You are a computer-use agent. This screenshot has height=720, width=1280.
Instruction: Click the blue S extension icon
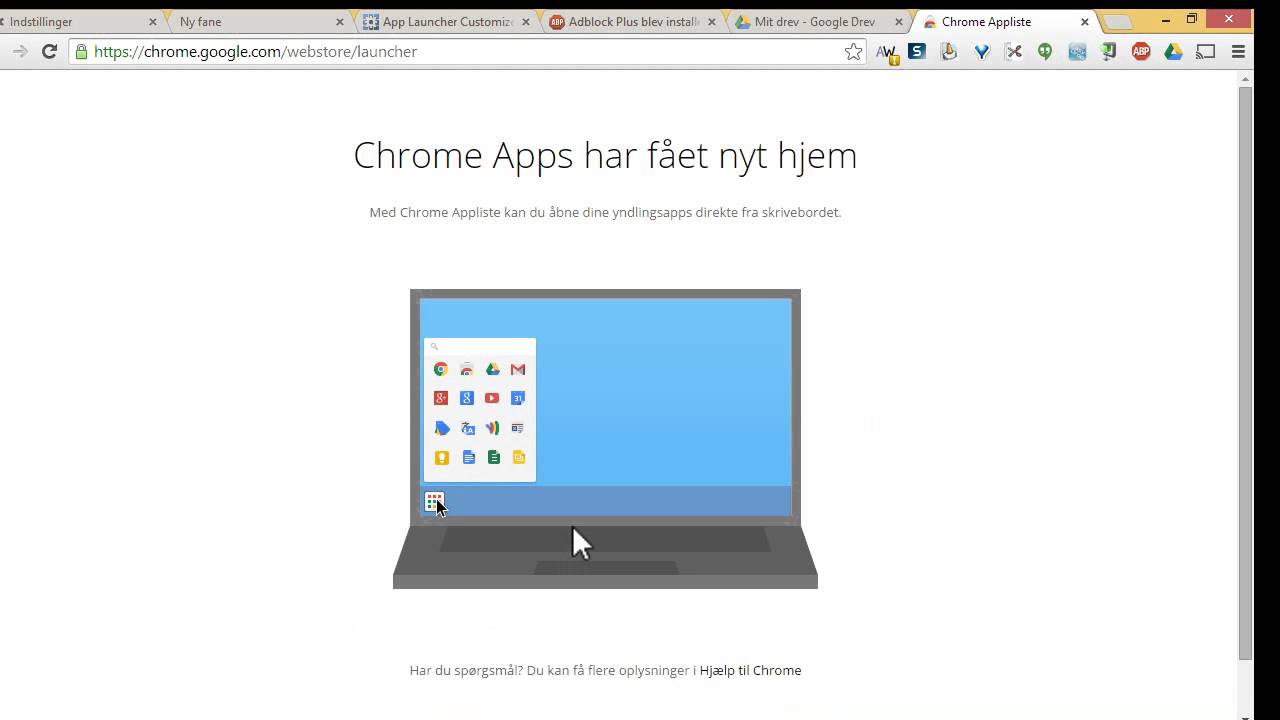(917, 51)
